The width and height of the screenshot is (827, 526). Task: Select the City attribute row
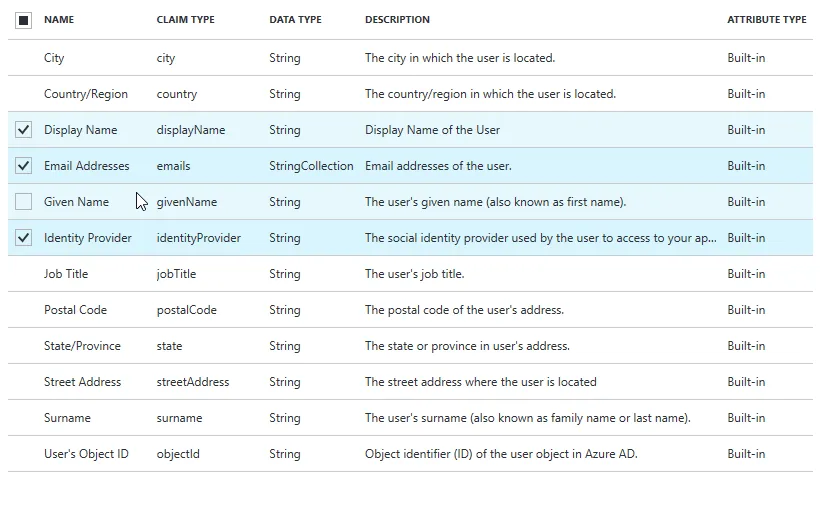pos(54,58)
